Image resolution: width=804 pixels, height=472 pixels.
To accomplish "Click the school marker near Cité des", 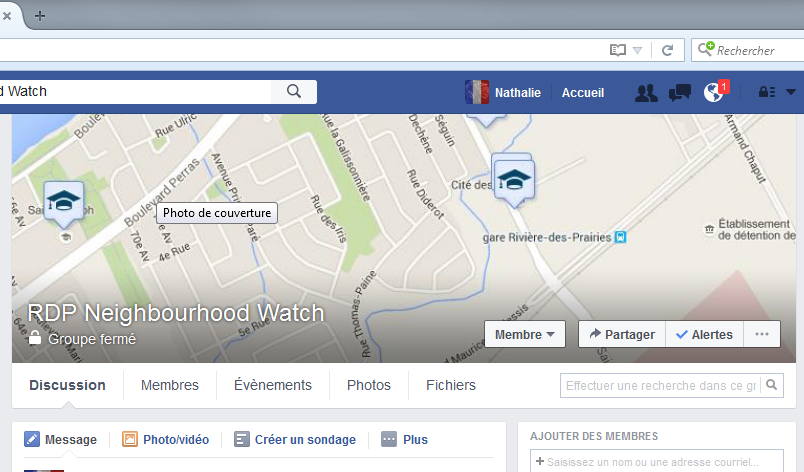I will coord(514,181).
